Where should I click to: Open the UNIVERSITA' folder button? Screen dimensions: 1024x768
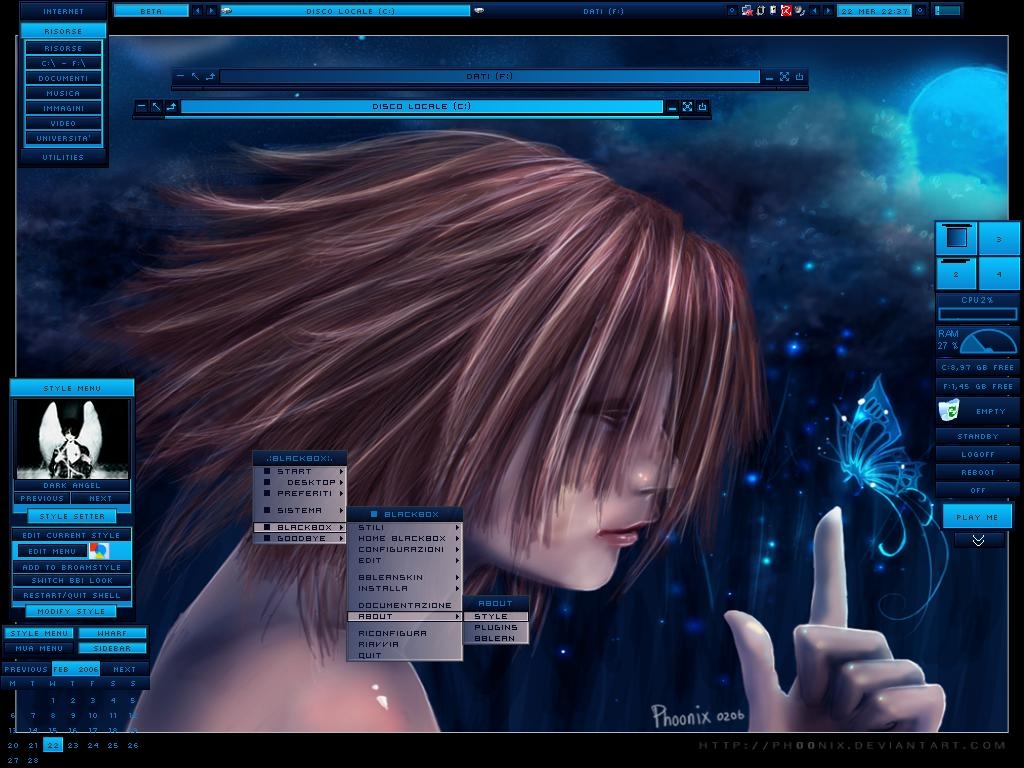pyautogui.click(x=63, y=138)
